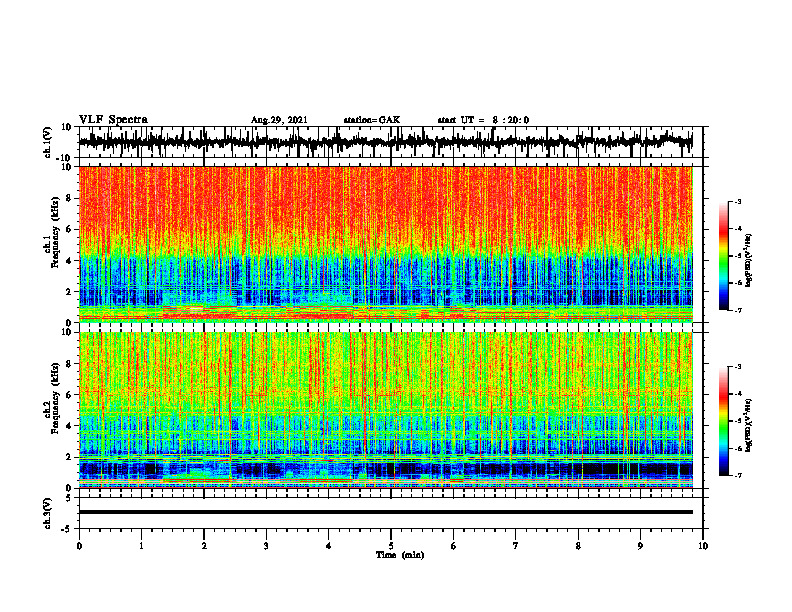Click the "-7" tick on ch.2 colorbar
This screenshot has width=792, height=612.
click(737, 475)
